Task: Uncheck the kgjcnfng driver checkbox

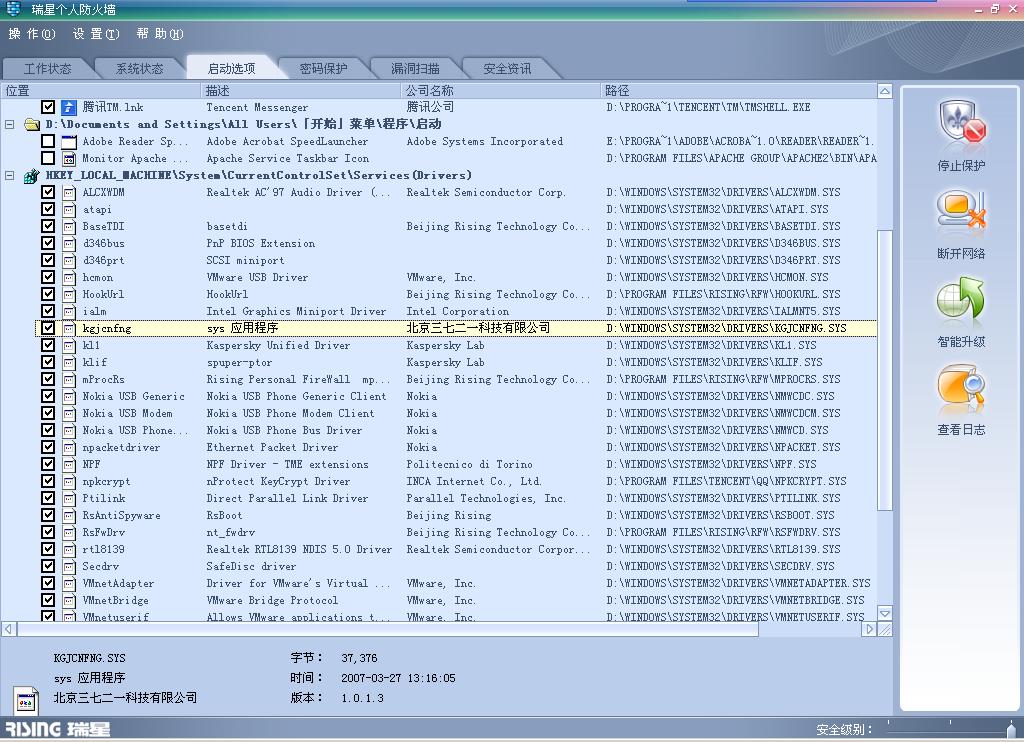Action: [x=48, y=327]
